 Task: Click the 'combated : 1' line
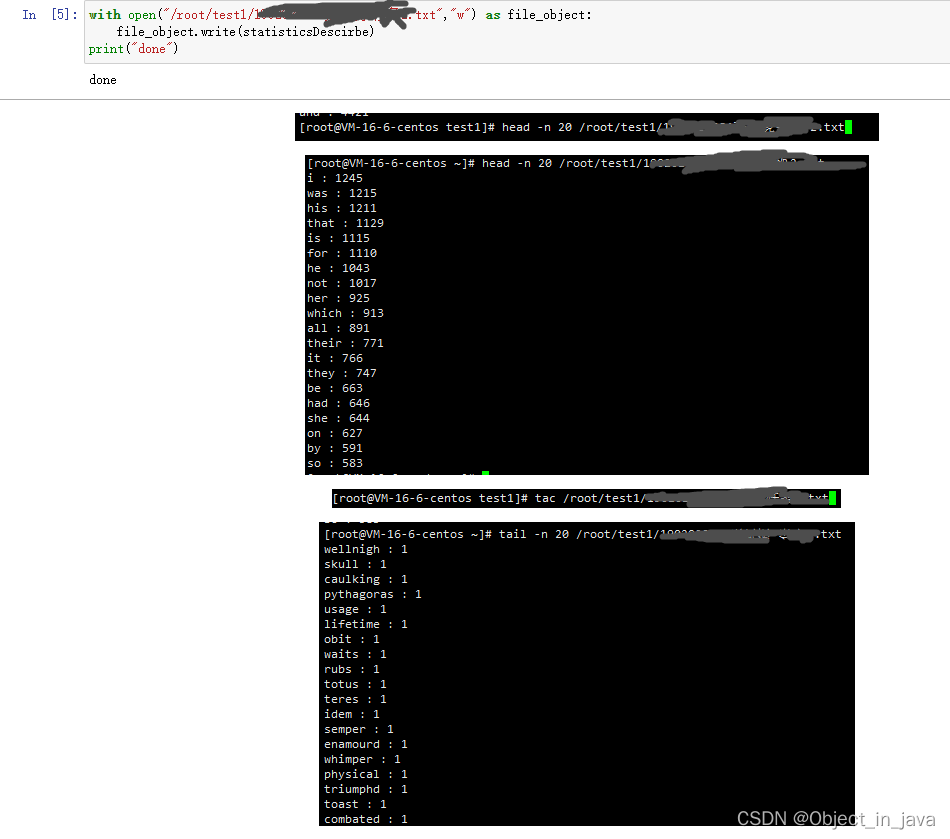(366, 819)
